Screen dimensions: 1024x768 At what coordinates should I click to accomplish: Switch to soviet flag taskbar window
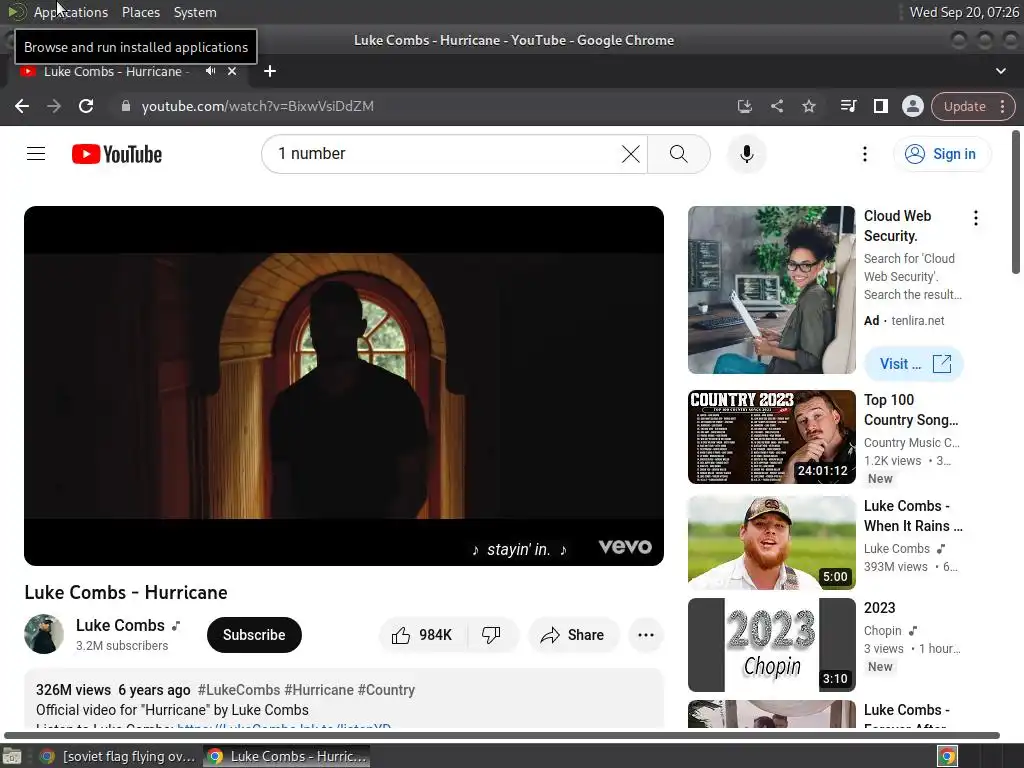click(x=118, y=756)
